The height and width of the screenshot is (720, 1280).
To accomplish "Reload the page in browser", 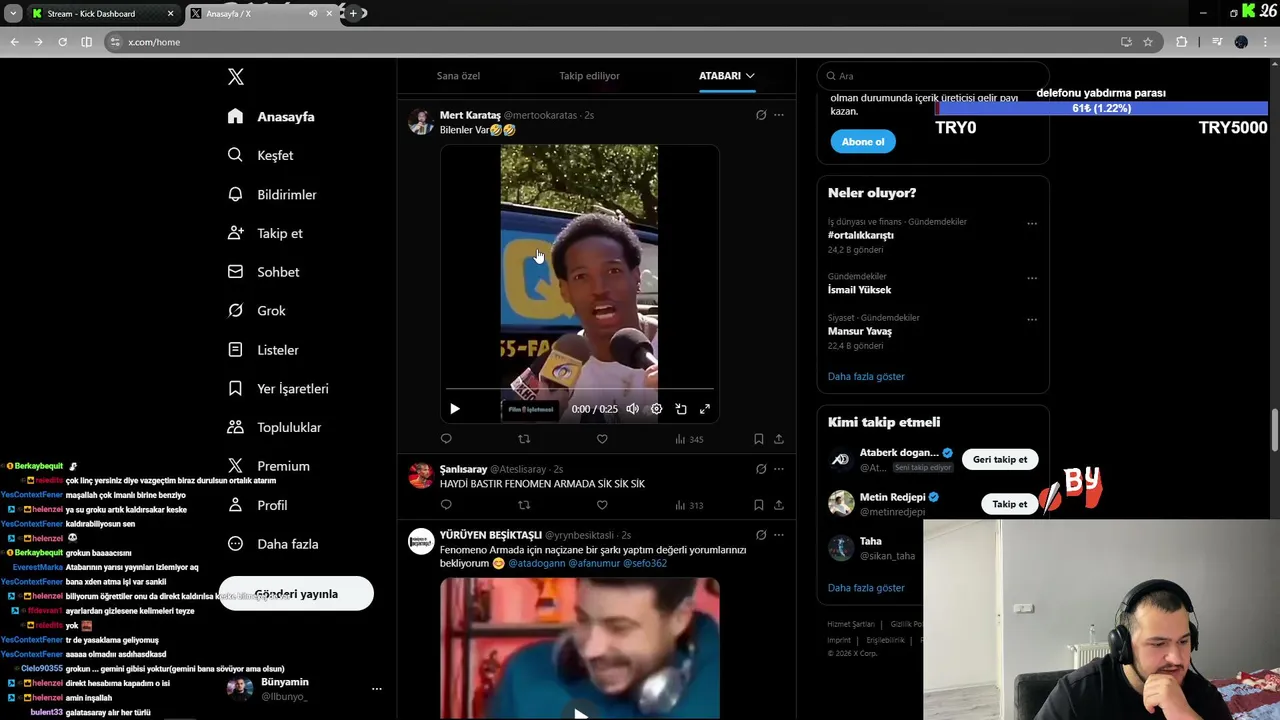I will (62, 42).
